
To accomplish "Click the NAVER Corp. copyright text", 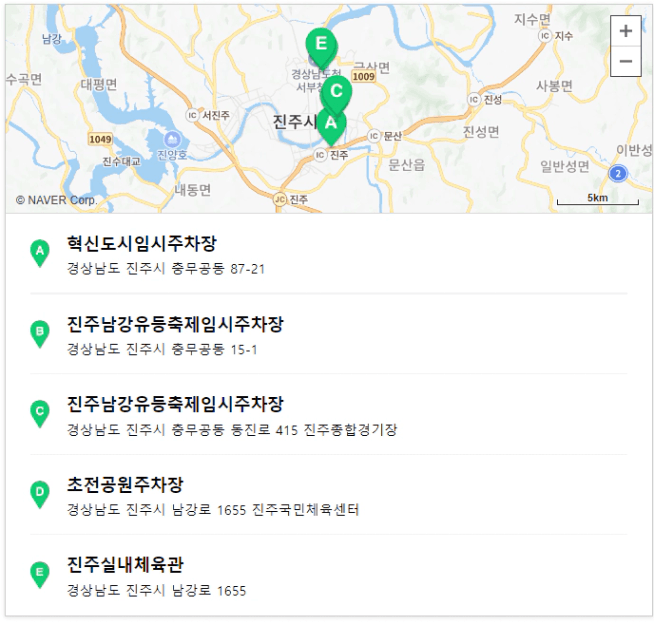I will click(x=57, y=200).
